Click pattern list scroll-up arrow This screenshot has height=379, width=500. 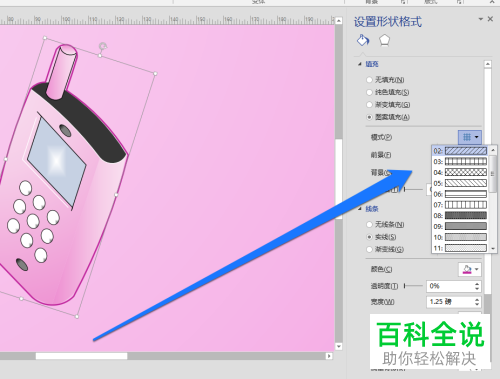click(x=493, y=149)
